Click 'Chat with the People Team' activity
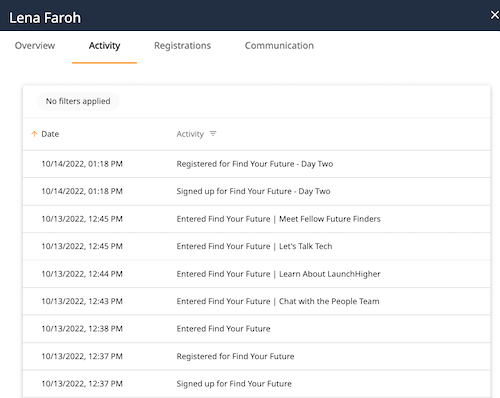Viewport: 500px width, 398px height. point(278,301)
